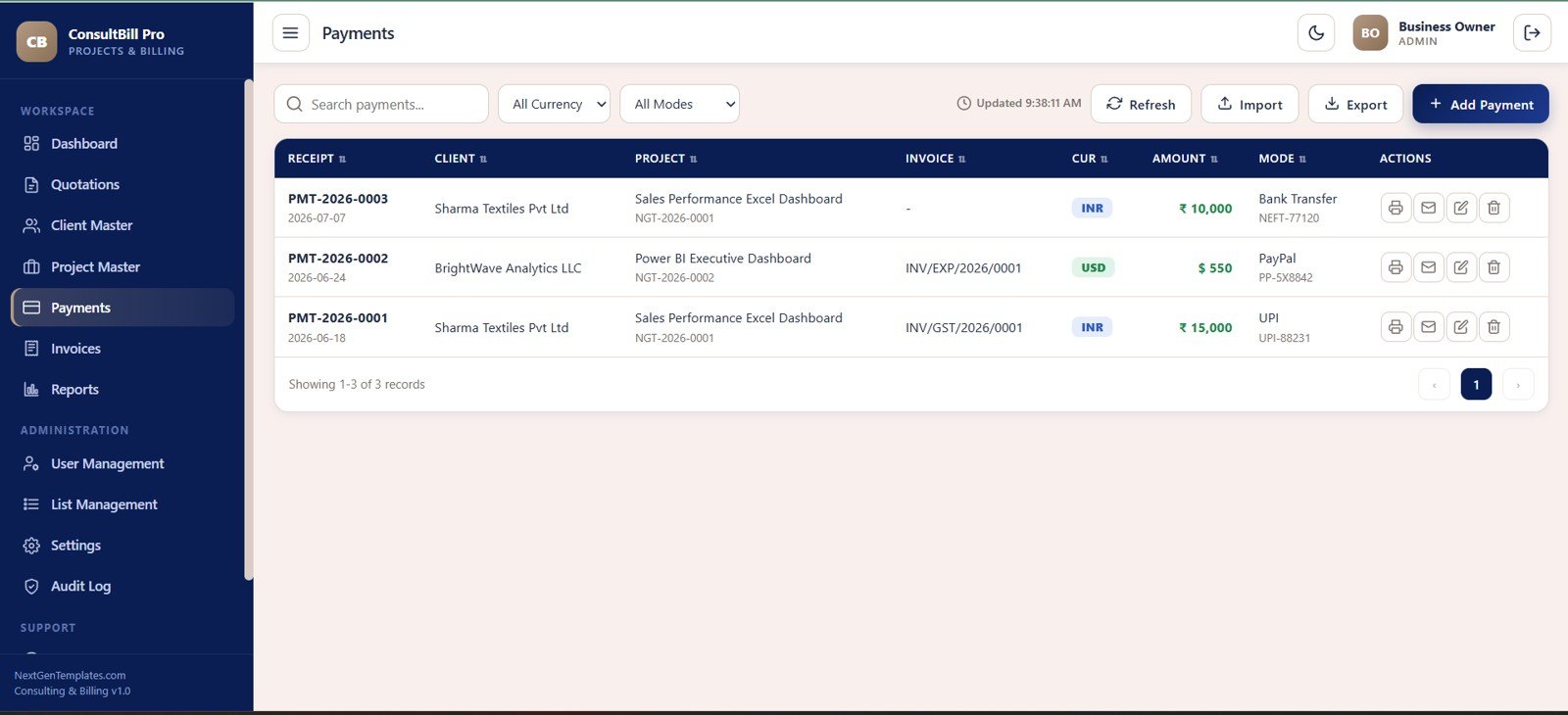Open Invoices page
1568x715 pixels.
[122, 349]
